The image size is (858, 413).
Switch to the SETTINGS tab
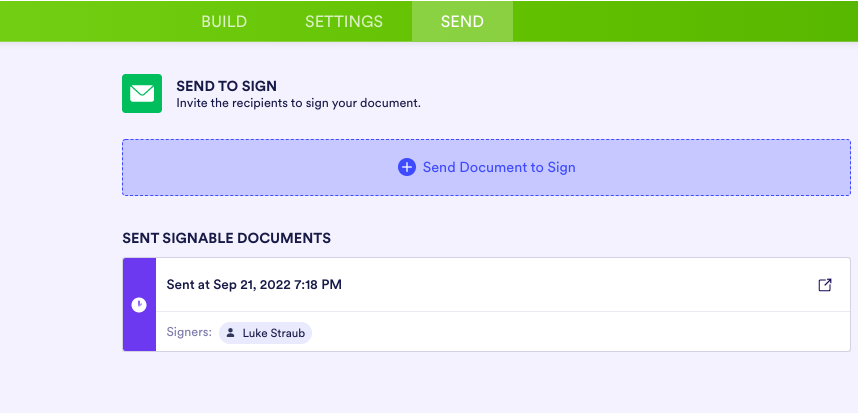point(343,21)
